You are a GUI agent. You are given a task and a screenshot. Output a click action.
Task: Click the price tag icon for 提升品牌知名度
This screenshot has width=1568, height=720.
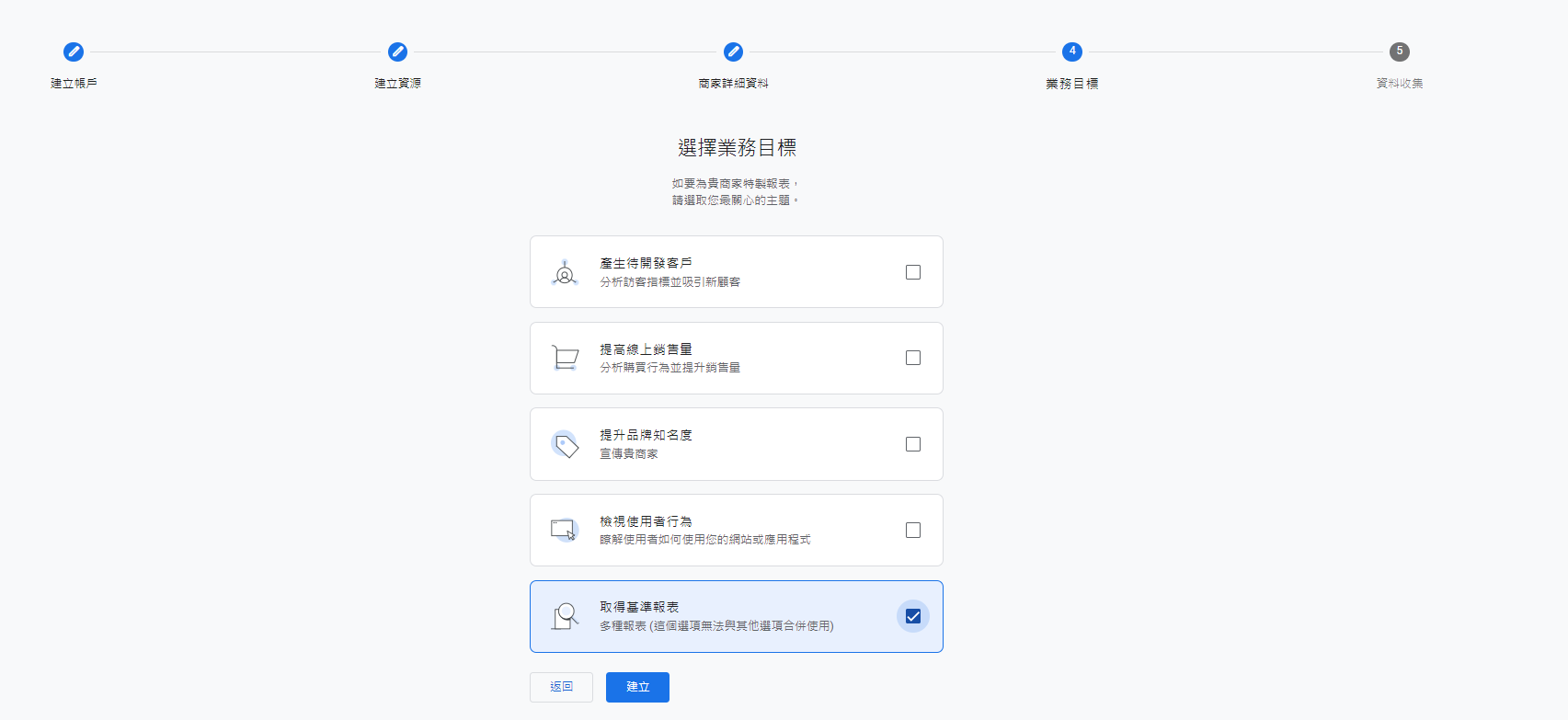coord(565,445)
